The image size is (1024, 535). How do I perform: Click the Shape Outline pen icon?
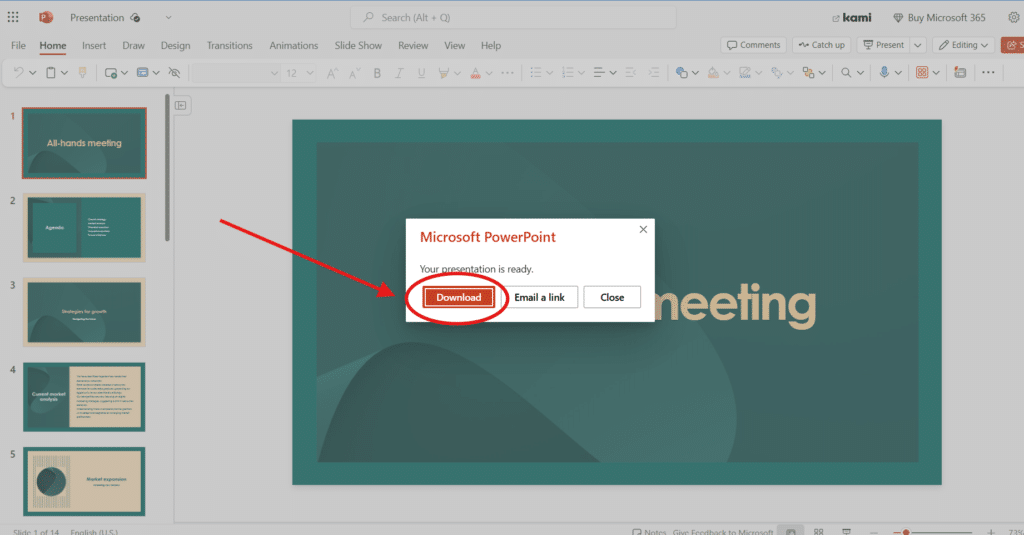point(744,73)
